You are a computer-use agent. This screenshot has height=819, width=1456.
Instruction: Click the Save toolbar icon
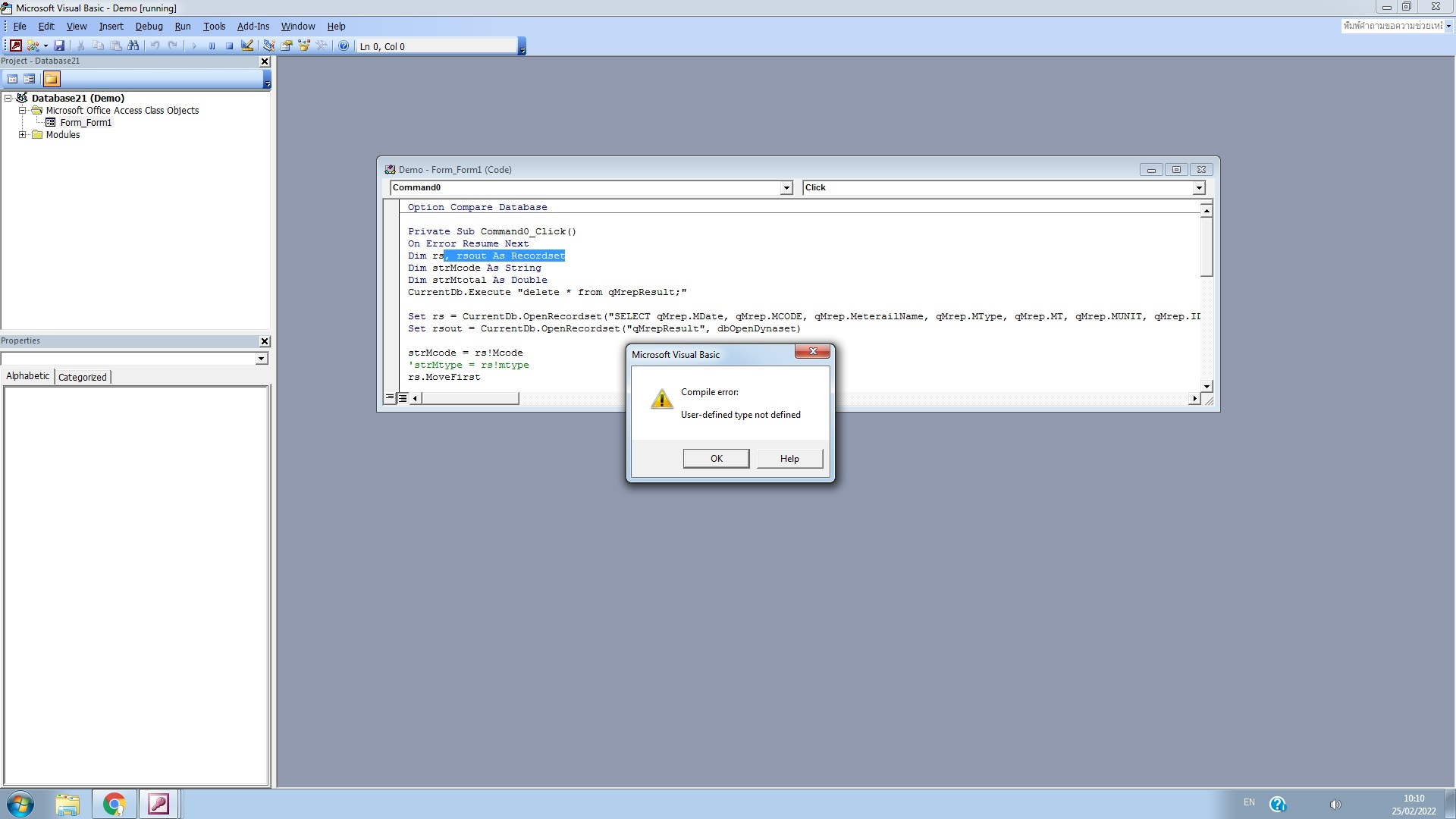point(59,46)
